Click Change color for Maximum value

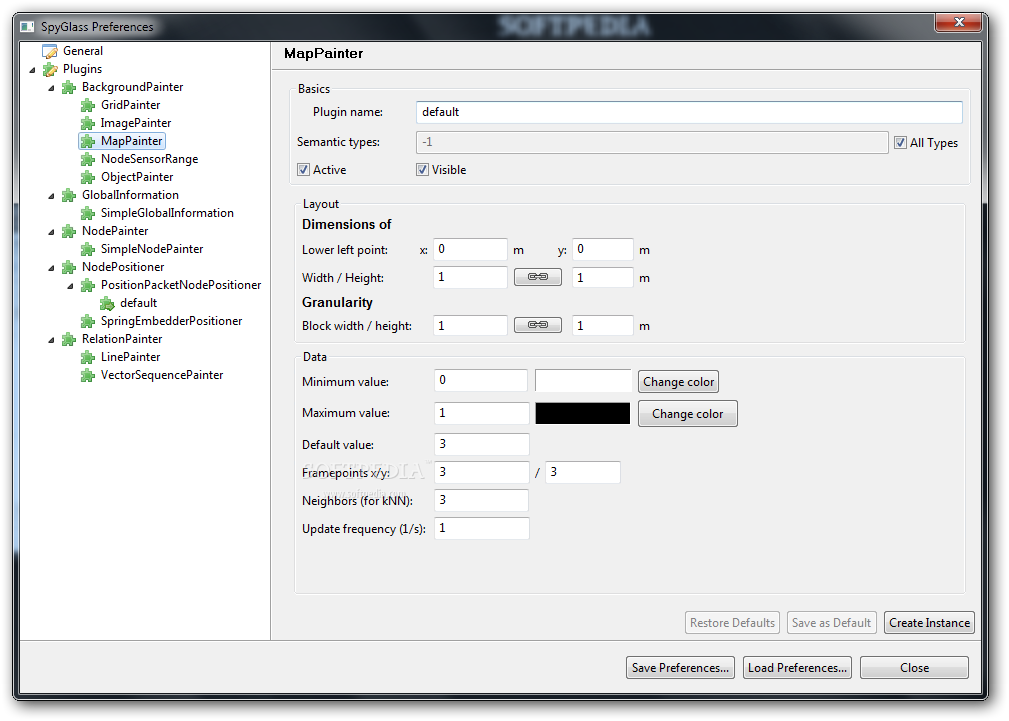pyautogui.click(x=687, y=414)
